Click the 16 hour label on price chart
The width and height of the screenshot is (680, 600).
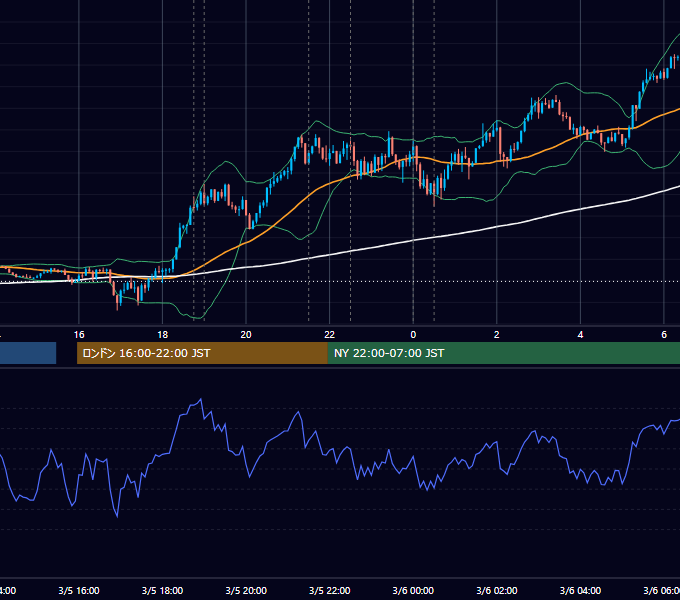tap(79, 335)
